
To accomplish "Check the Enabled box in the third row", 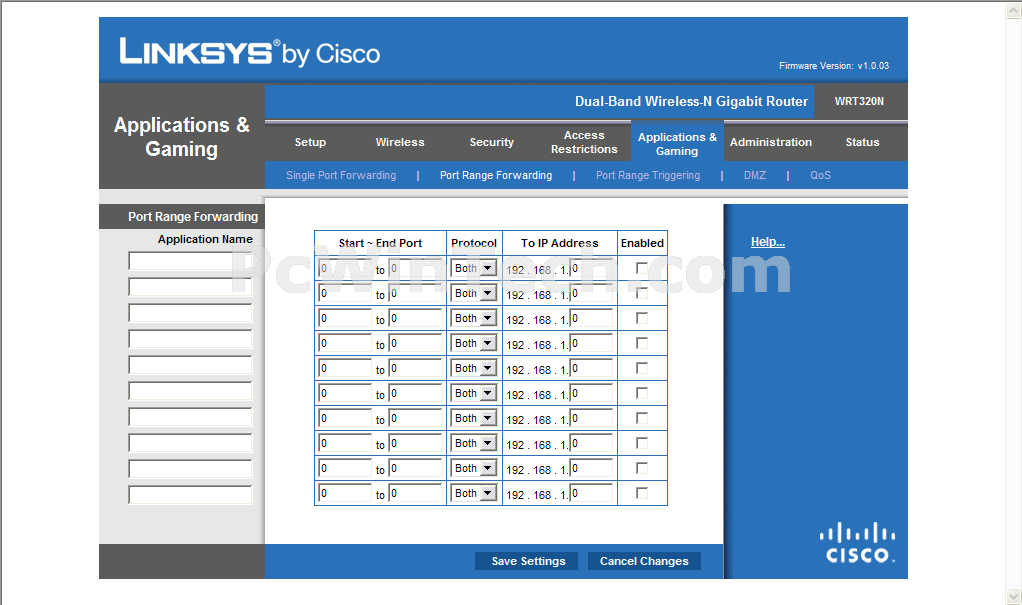I will pos(642,318).
